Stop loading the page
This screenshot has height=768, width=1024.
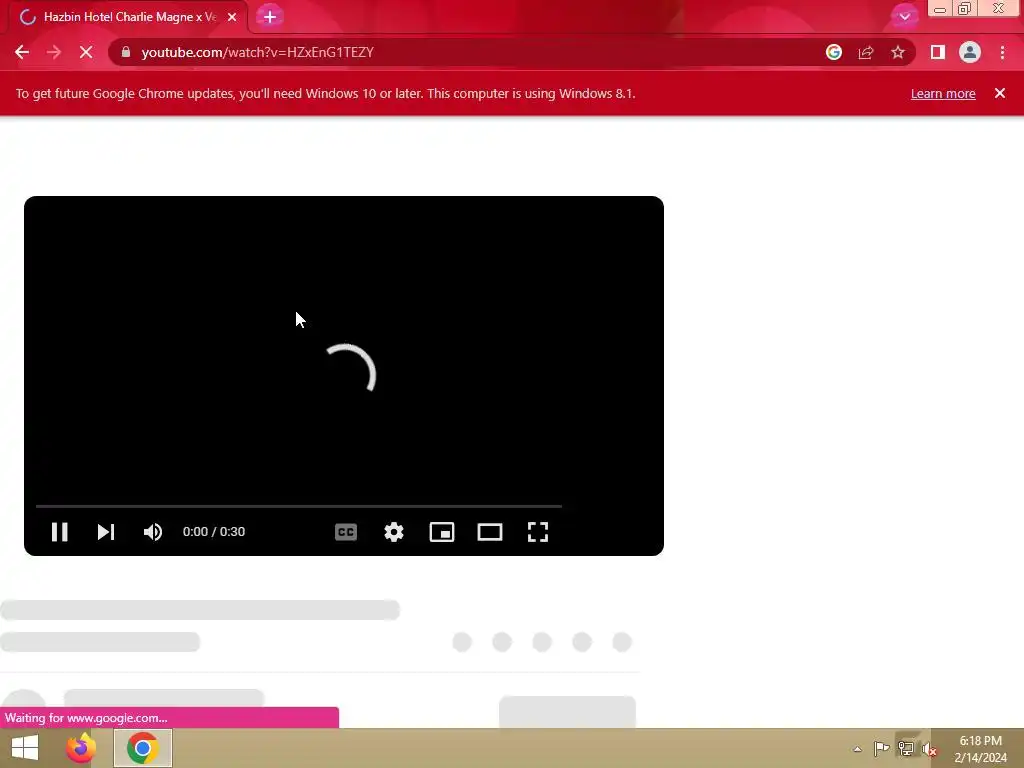(86, 52)
